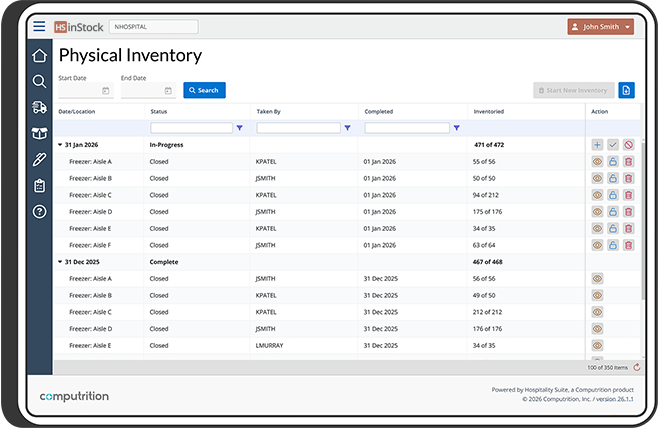View Freezer: Aisle B from 31 Jan 2026

597,178
